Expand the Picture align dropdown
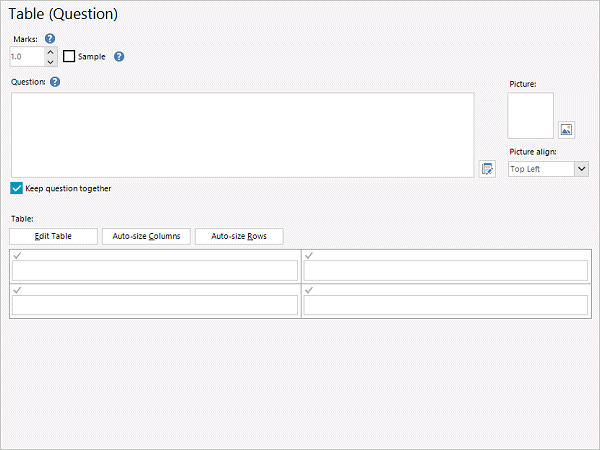Screen dimensions: 600x450 tap(581, 169)
